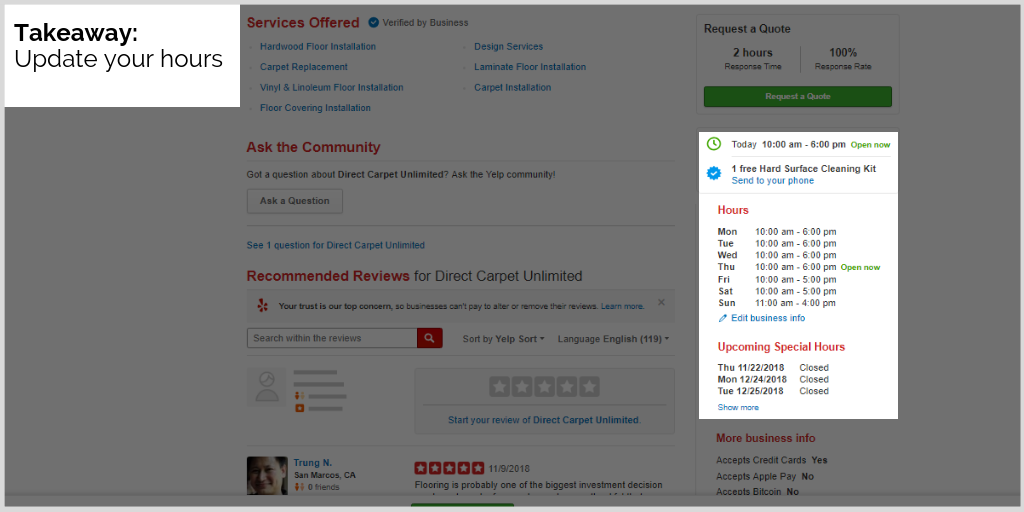Click the placeholder user avatar icon
Screen dimensions: 1024x512
pos(266,387)
